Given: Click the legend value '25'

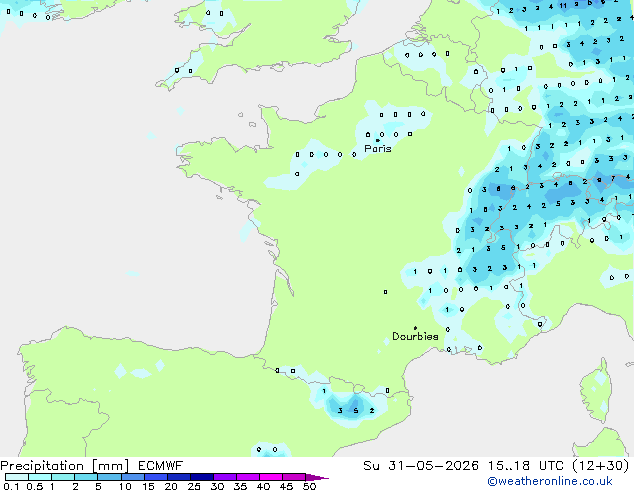Looking at the screenshot, I should pos(194,486).
